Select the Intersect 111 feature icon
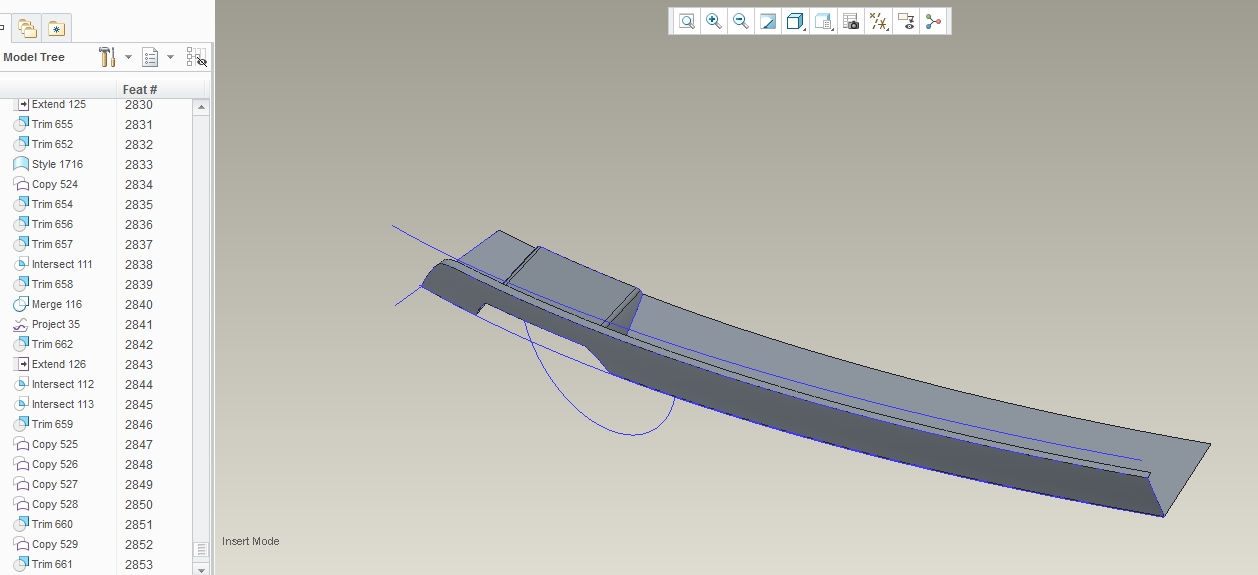This screenshot has height=575, width=1258. pos(21,264)
